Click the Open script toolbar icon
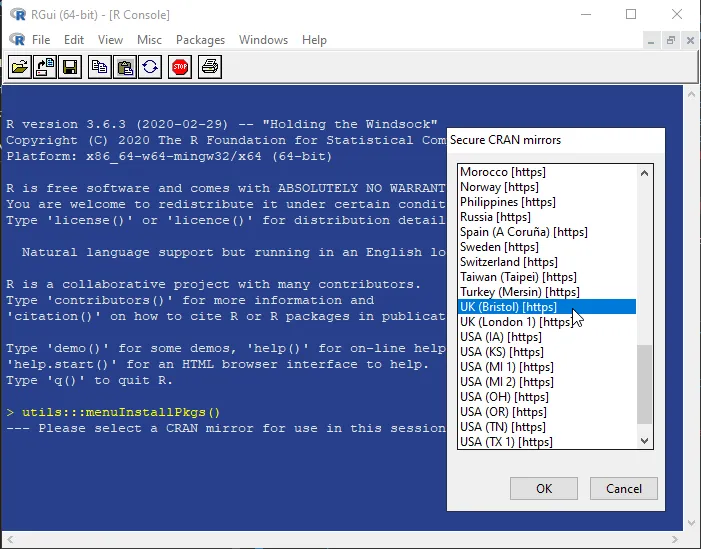 click(x=20, y=67)
